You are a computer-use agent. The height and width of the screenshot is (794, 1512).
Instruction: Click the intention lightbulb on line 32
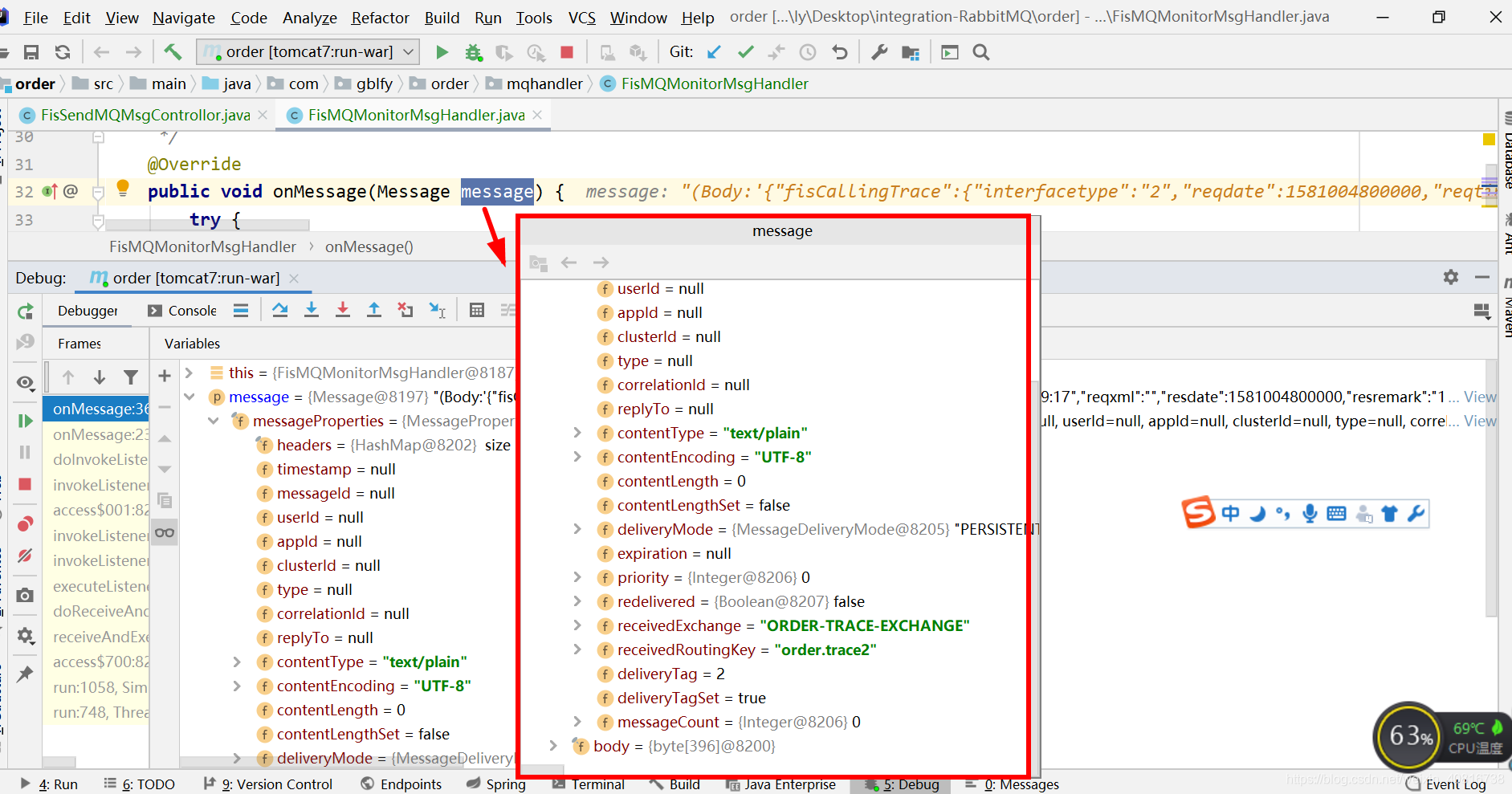123,188
